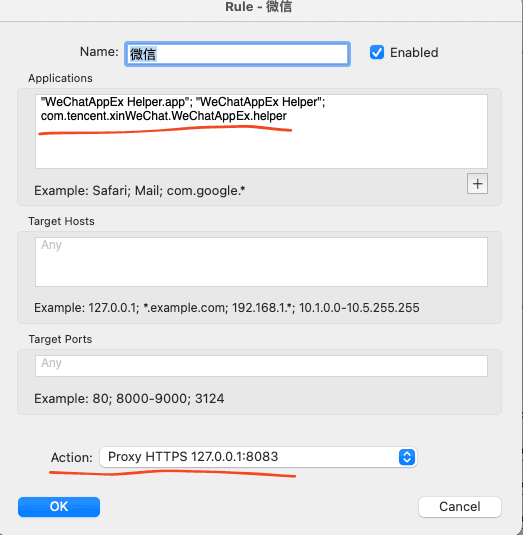Viewport: 523px width, 535px height.
Task: Click the Action label
Action: [x=72, y=458]
